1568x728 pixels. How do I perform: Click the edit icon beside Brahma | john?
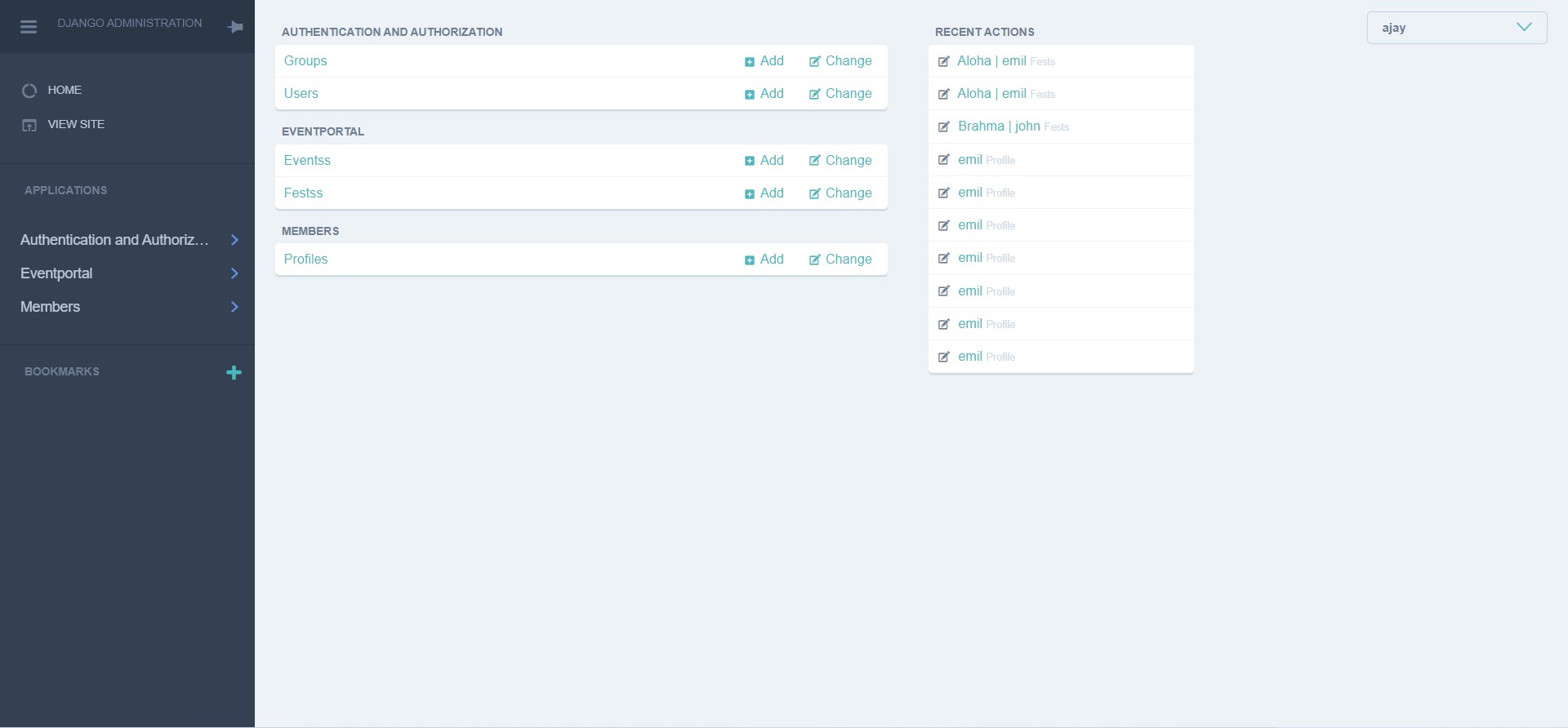[x=944, y=127]
